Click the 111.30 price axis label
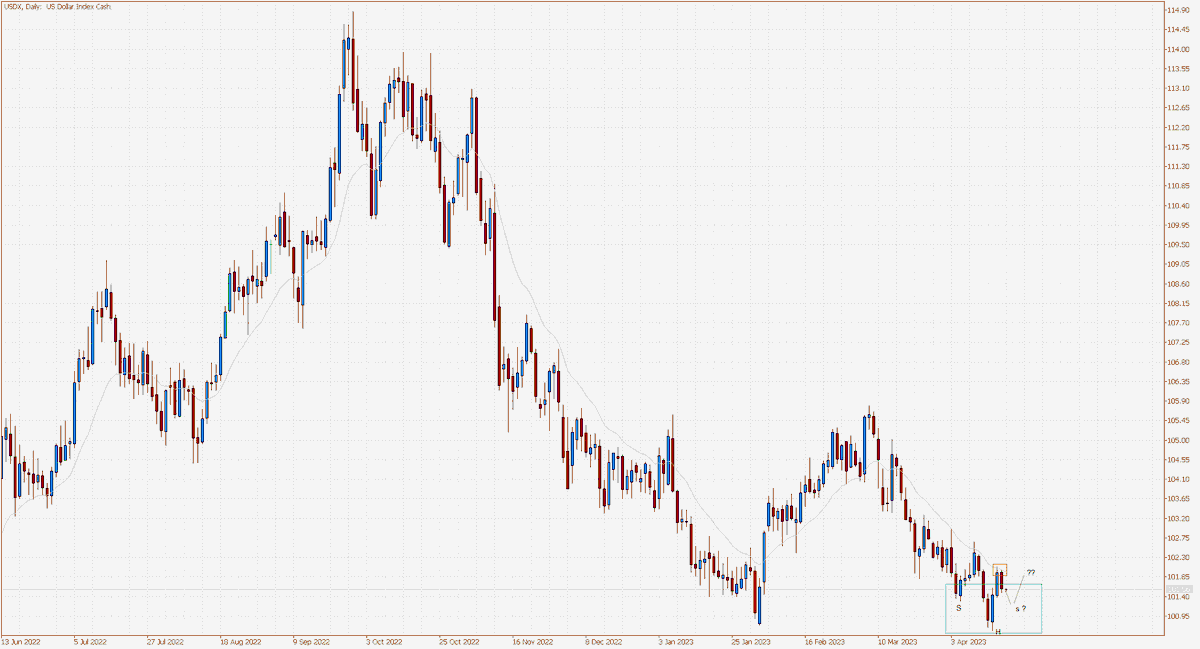 (1177, 166)
